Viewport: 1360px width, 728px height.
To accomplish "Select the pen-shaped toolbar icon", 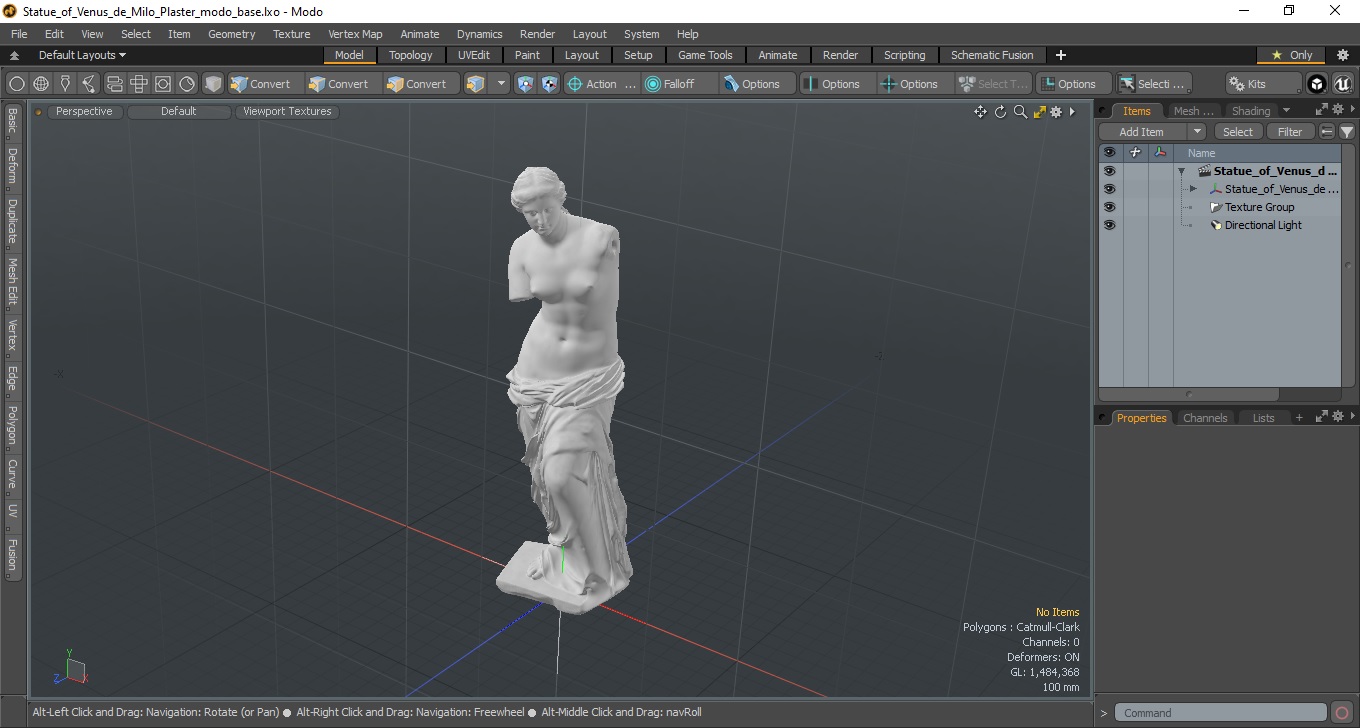I will (x=65, y=84).
